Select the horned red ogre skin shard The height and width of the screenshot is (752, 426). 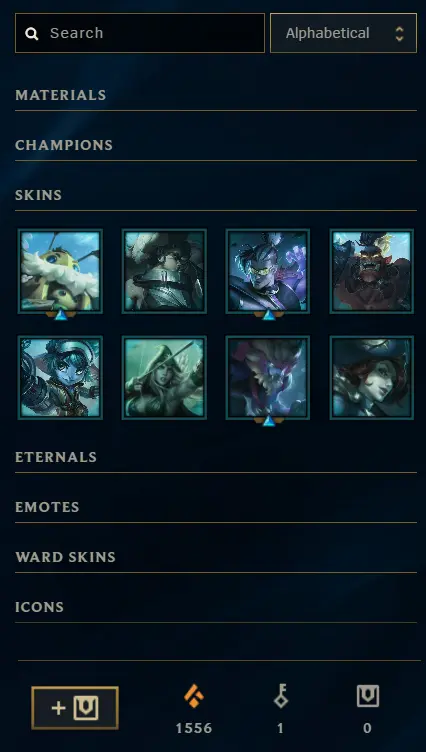372,271
